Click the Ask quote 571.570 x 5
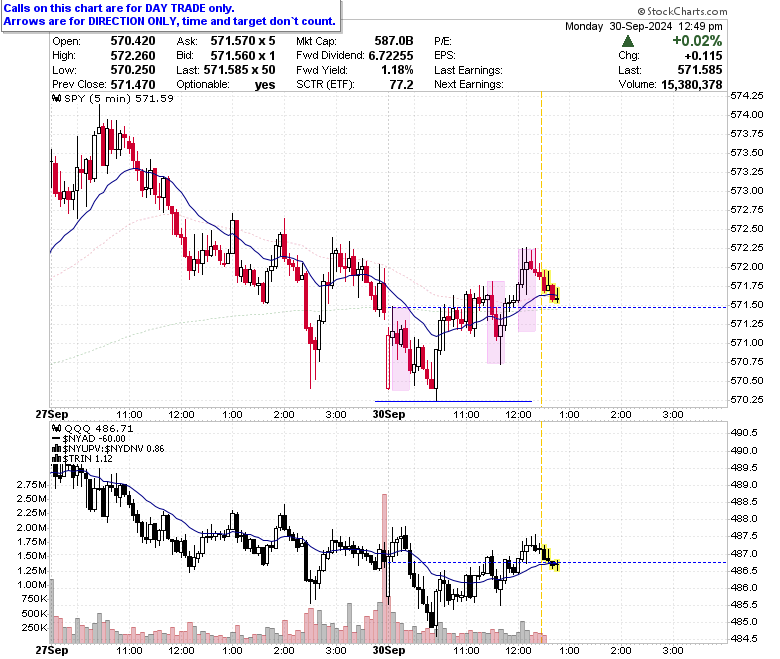Image resolution: width=780 pixels, height=659 pixels. pos(242,41)
